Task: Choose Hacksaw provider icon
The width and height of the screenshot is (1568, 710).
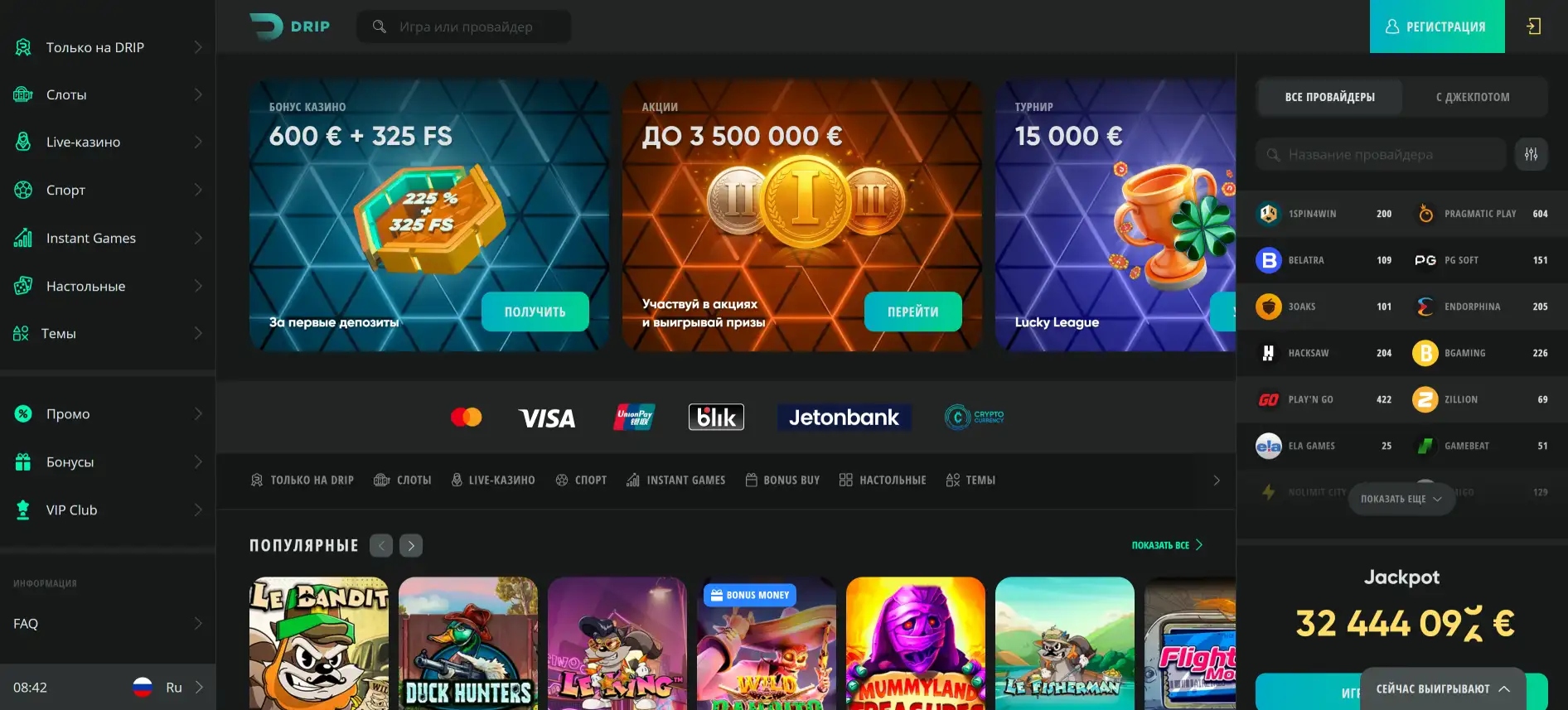Action: (1268, 353)
